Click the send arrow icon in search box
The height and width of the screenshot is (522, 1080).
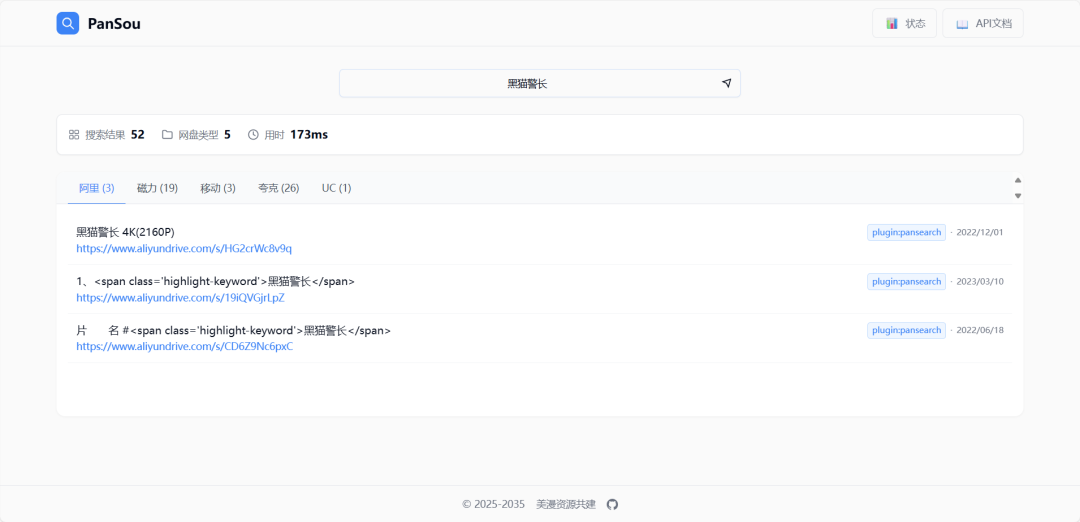[726, 83]
